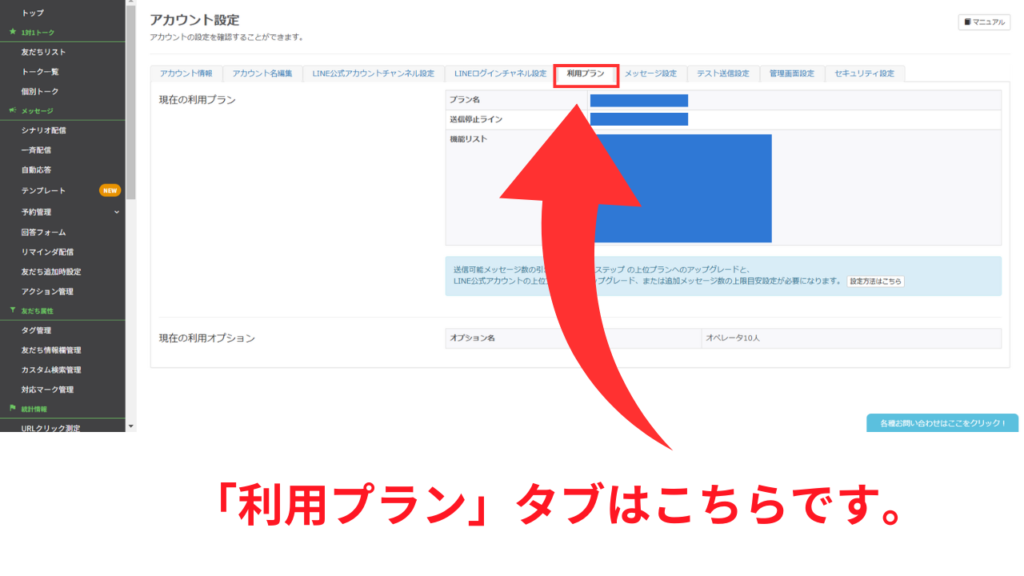The image size is (1024, 576).
Task: Expand the 予約管理 submenu chevron
Action: pyautogui.click(x=116, y=212)
